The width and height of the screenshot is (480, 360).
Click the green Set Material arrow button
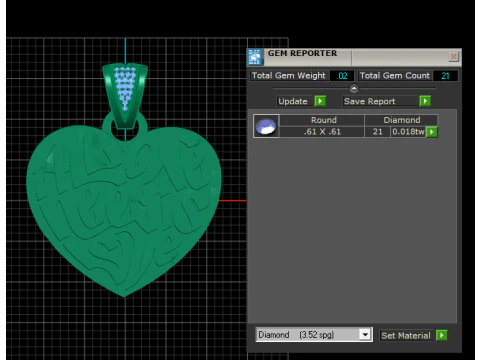(442, 335)
